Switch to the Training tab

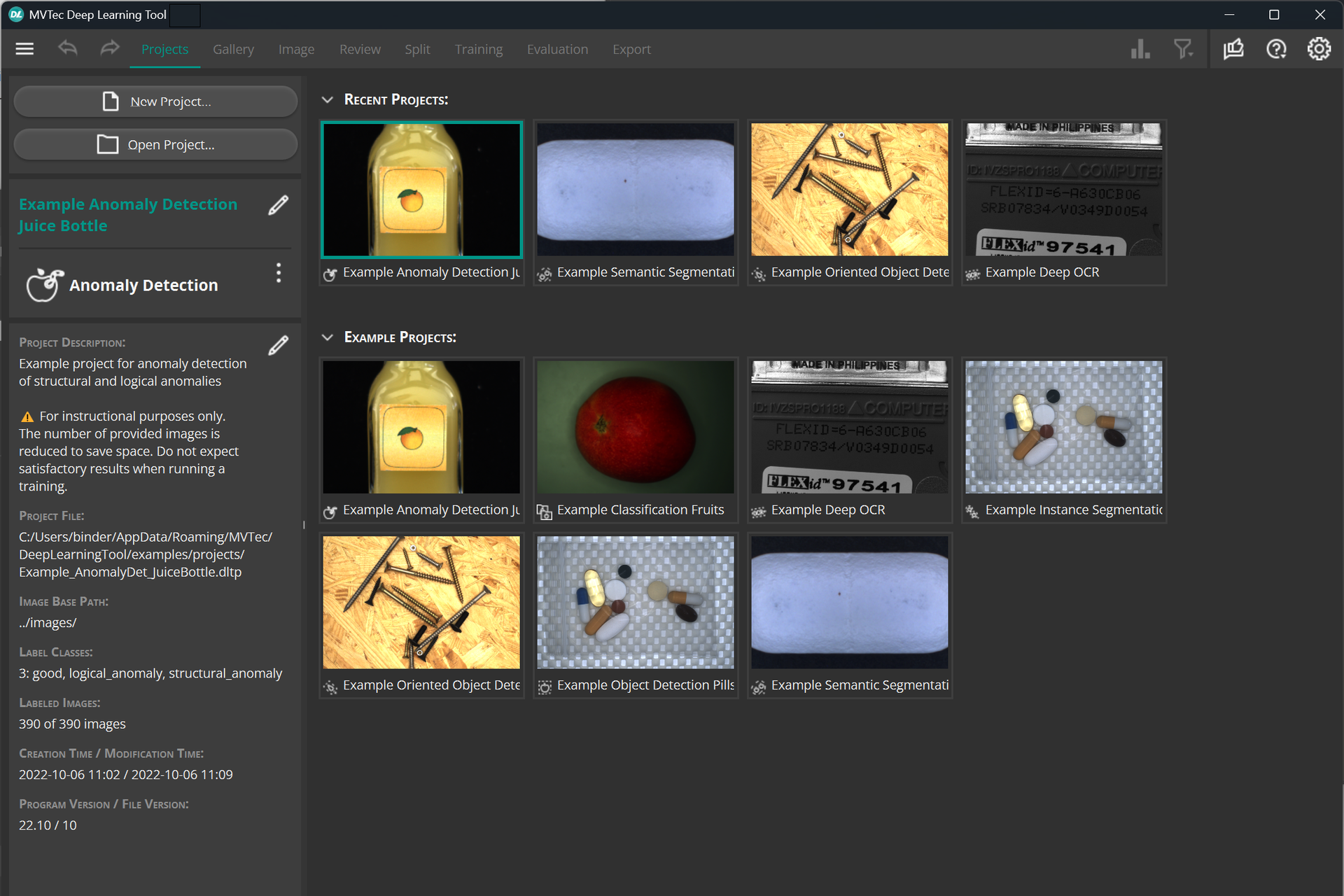[478, 49]
